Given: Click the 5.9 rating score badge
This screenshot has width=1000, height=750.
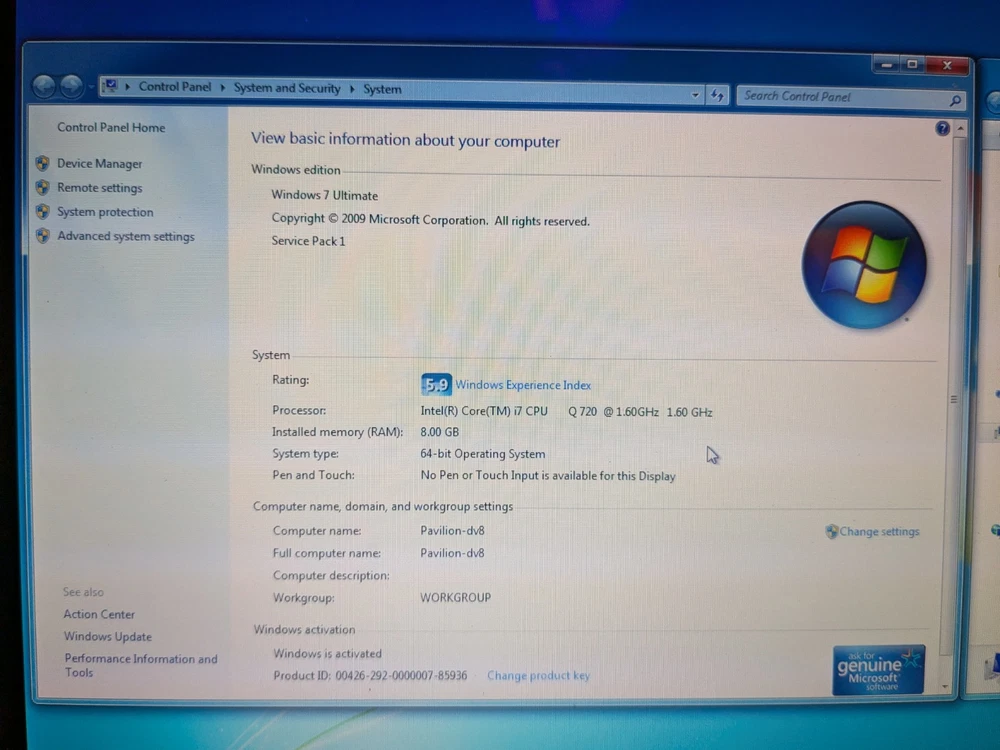Looking at the screenshot, I should (x=436, y=384).
